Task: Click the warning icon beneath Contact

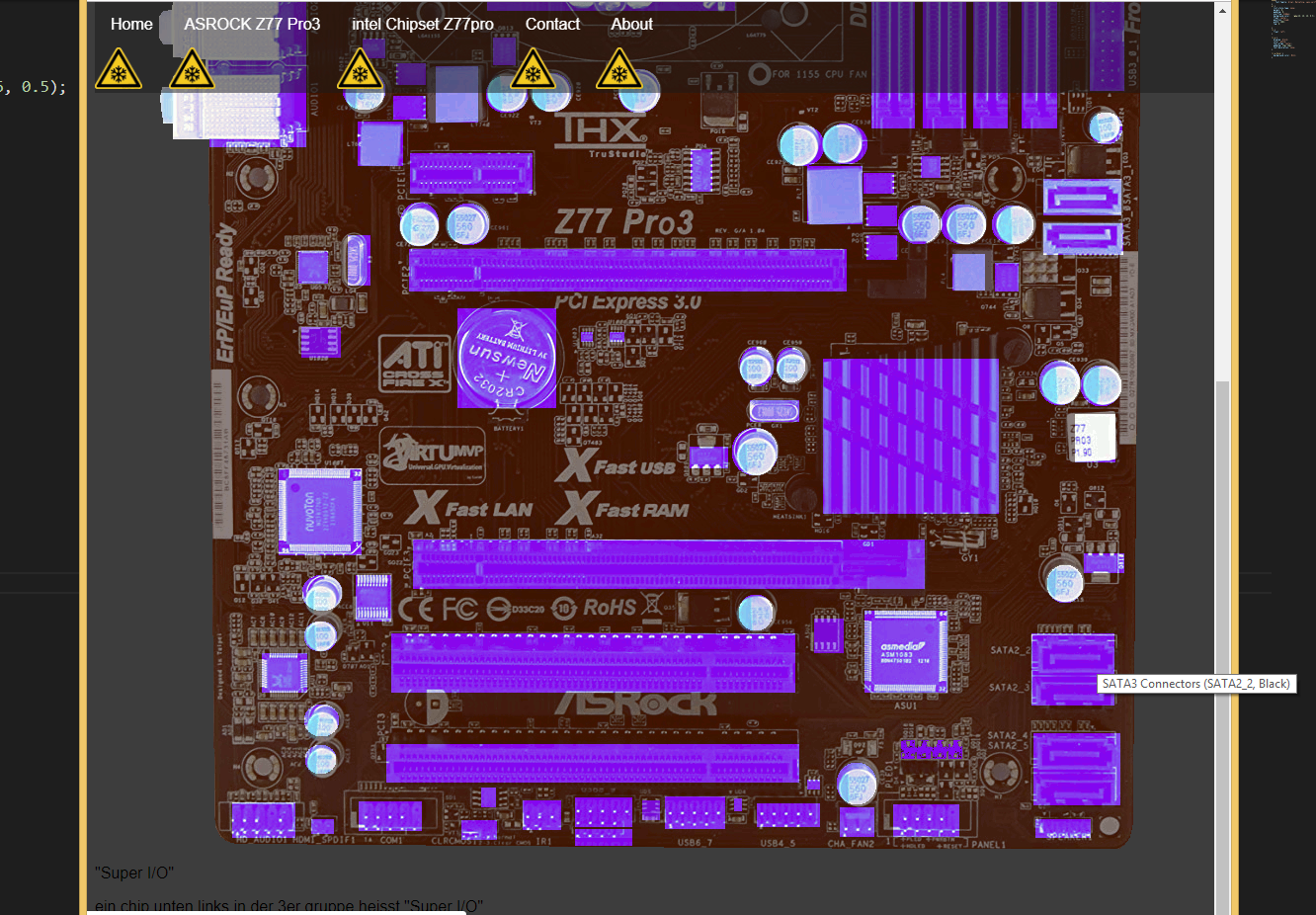Action: point(533,70)
